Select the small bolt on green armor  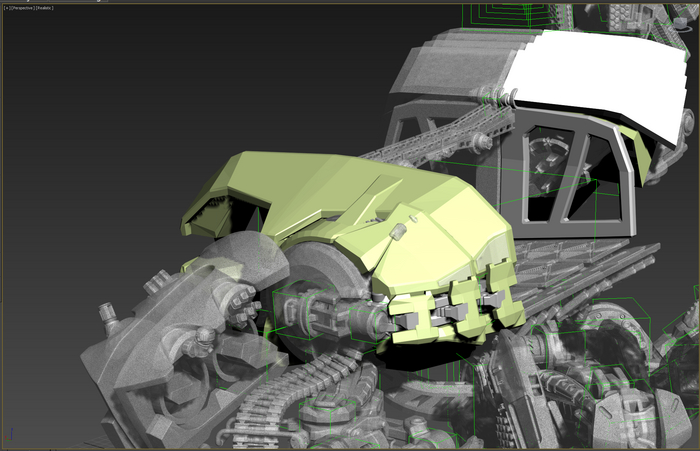pyautogui.click(x=398, y=233)
